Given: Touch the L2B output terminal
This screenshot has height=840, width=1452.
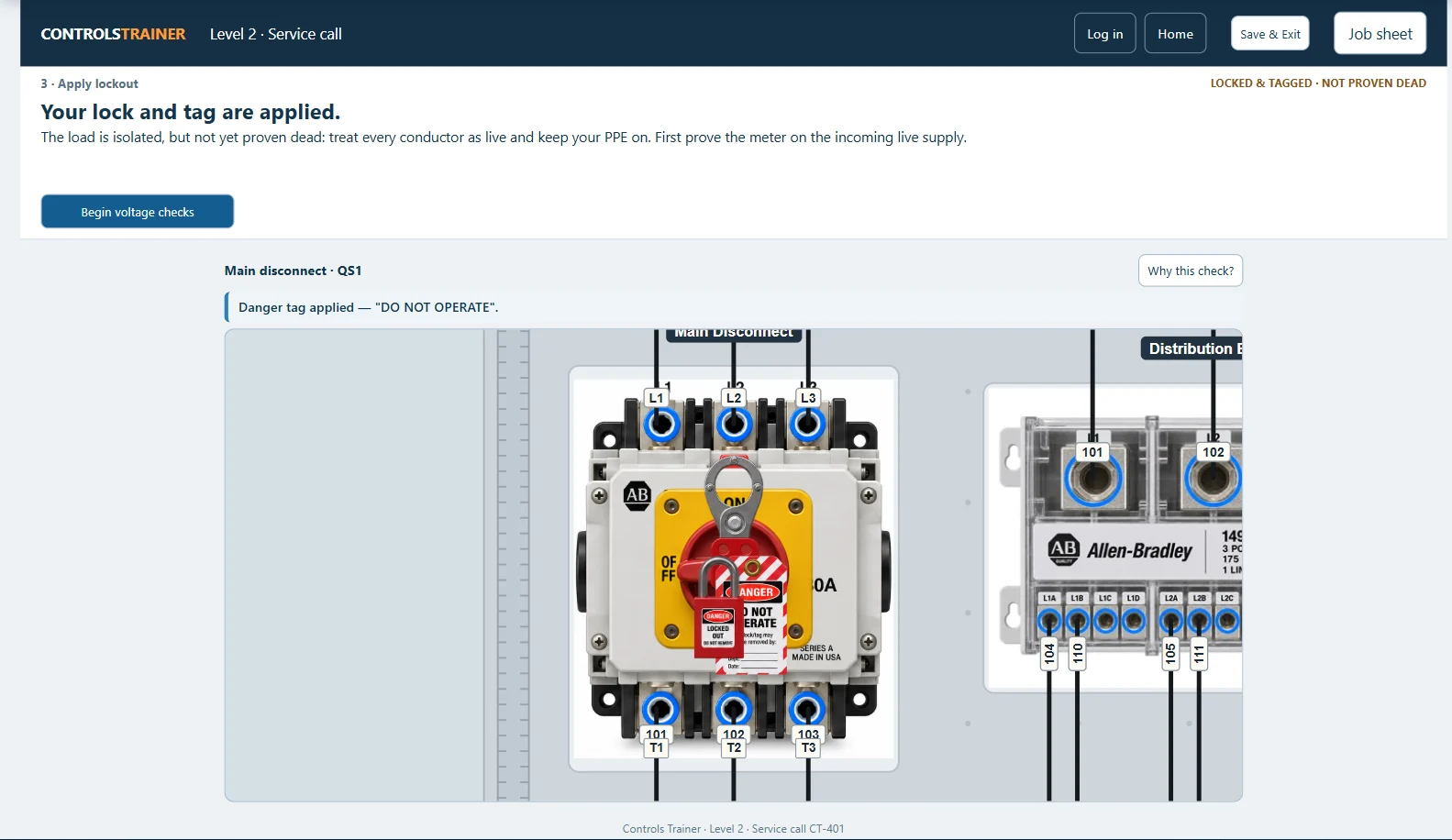Looking at the screenshot, I should tap(1199, 621).
